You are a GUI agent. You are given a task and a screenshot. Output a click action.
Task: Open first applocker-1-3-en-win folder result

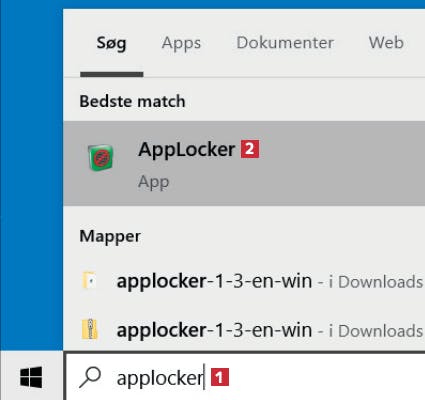pos(244,281)
